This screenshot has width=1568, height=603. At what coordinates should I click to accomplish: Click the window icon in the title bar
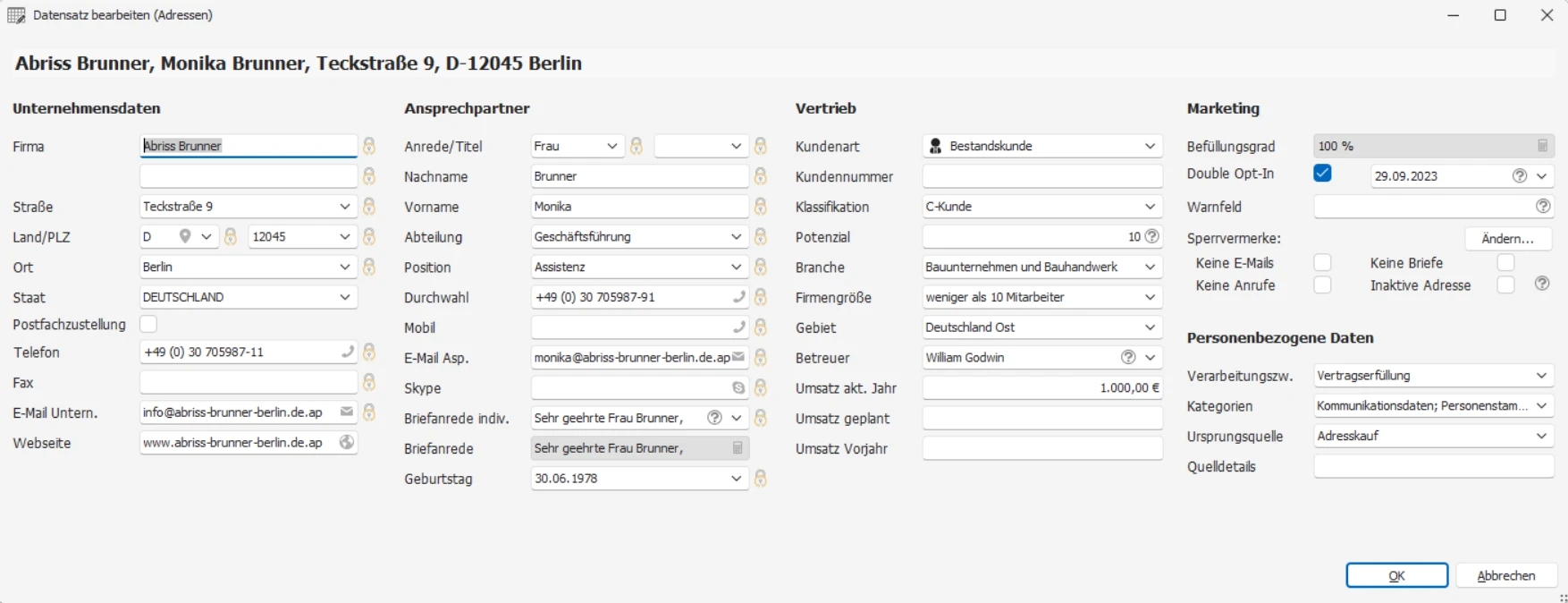pos(16,15)
